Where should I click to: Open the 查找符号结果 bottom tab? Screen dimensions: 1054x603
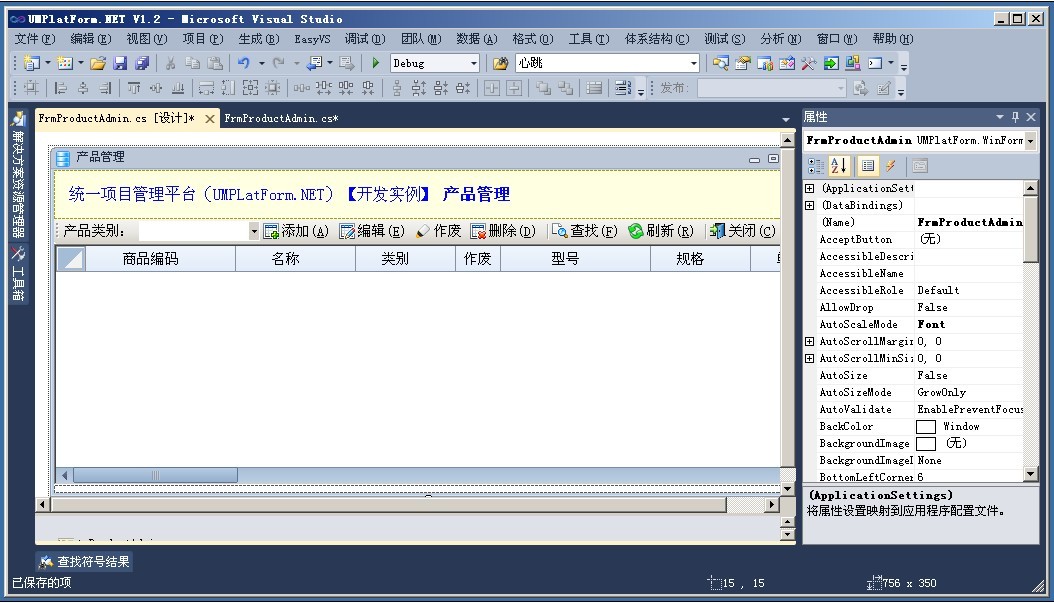(85, 561)
